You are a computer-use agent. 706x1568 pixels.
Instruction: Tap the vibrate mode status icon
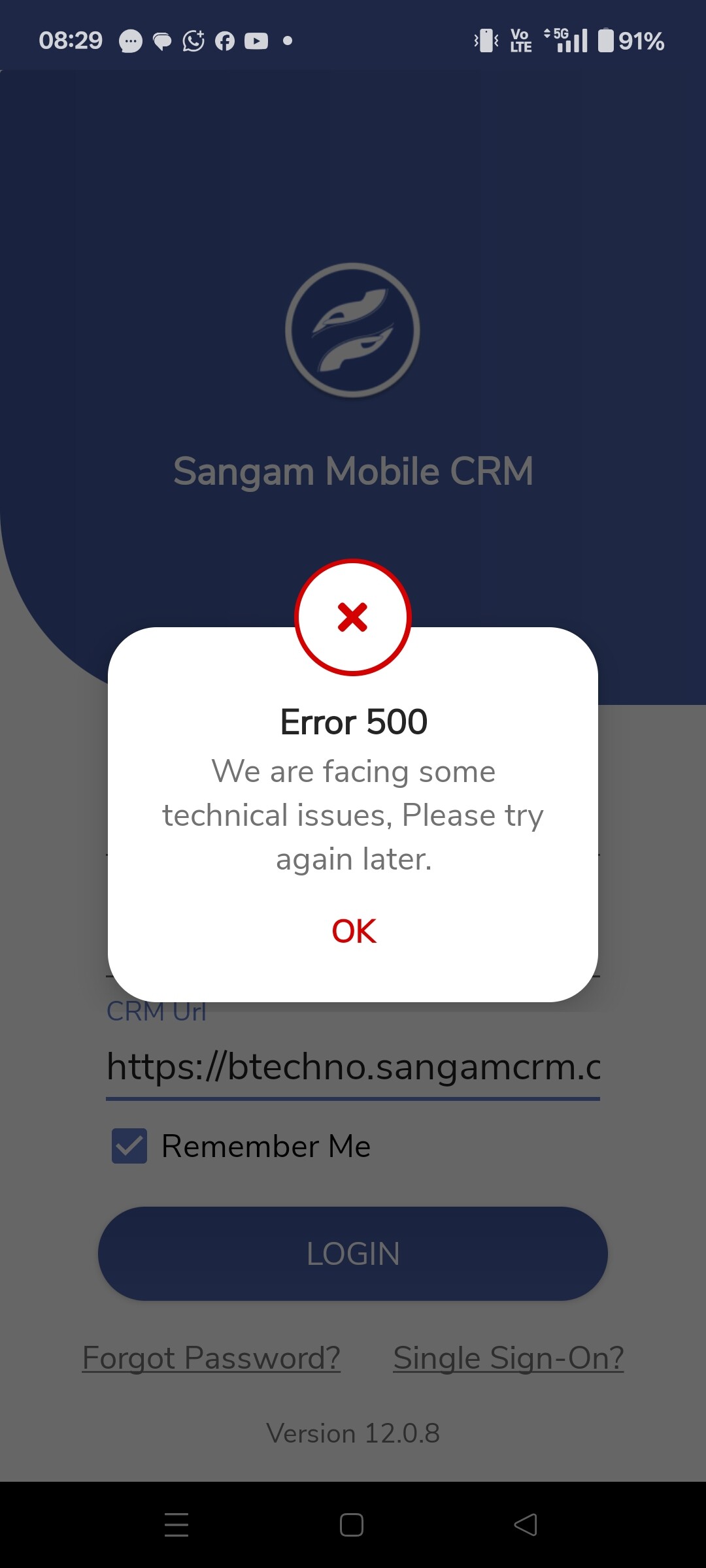pyautogui.click(x=486, y=41)
